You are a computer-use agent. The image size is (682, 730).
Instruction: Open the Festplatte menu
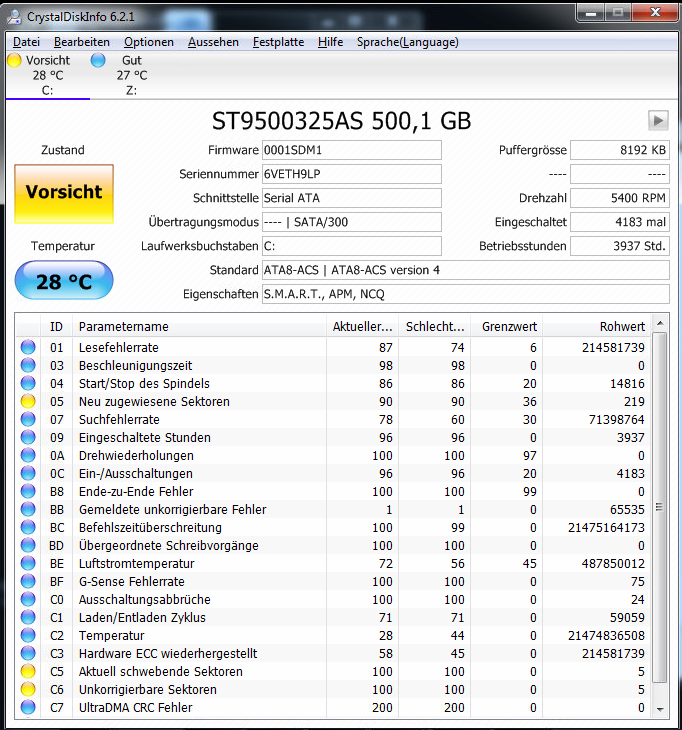click(278, 42)
